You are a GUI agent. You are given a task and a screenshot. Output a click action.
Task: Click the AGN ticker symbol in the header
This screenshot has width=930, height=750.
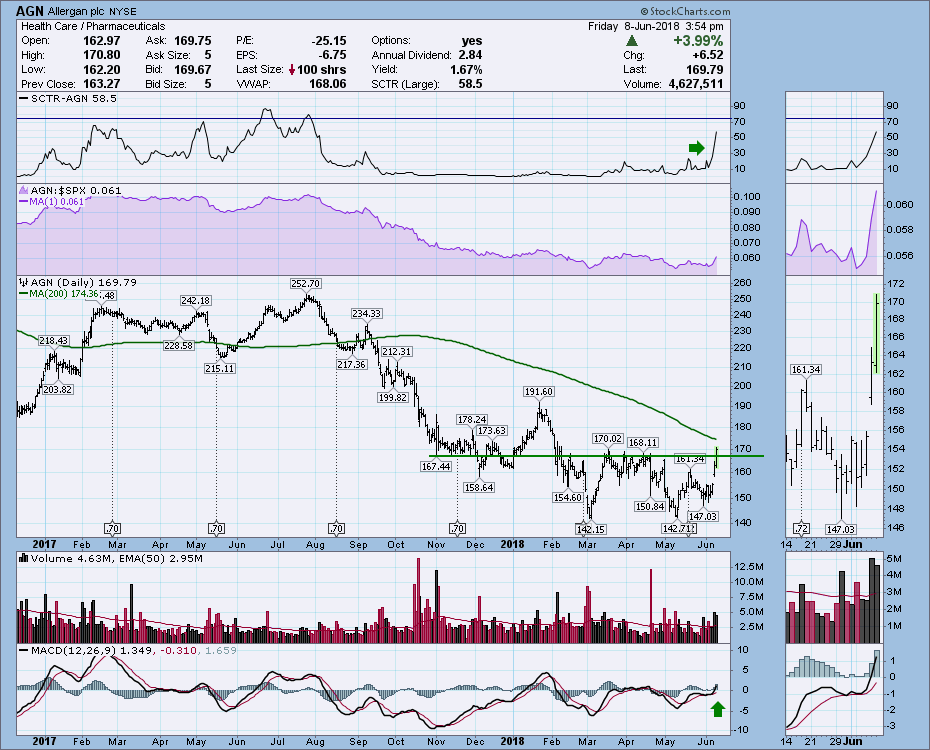point(30,9)
